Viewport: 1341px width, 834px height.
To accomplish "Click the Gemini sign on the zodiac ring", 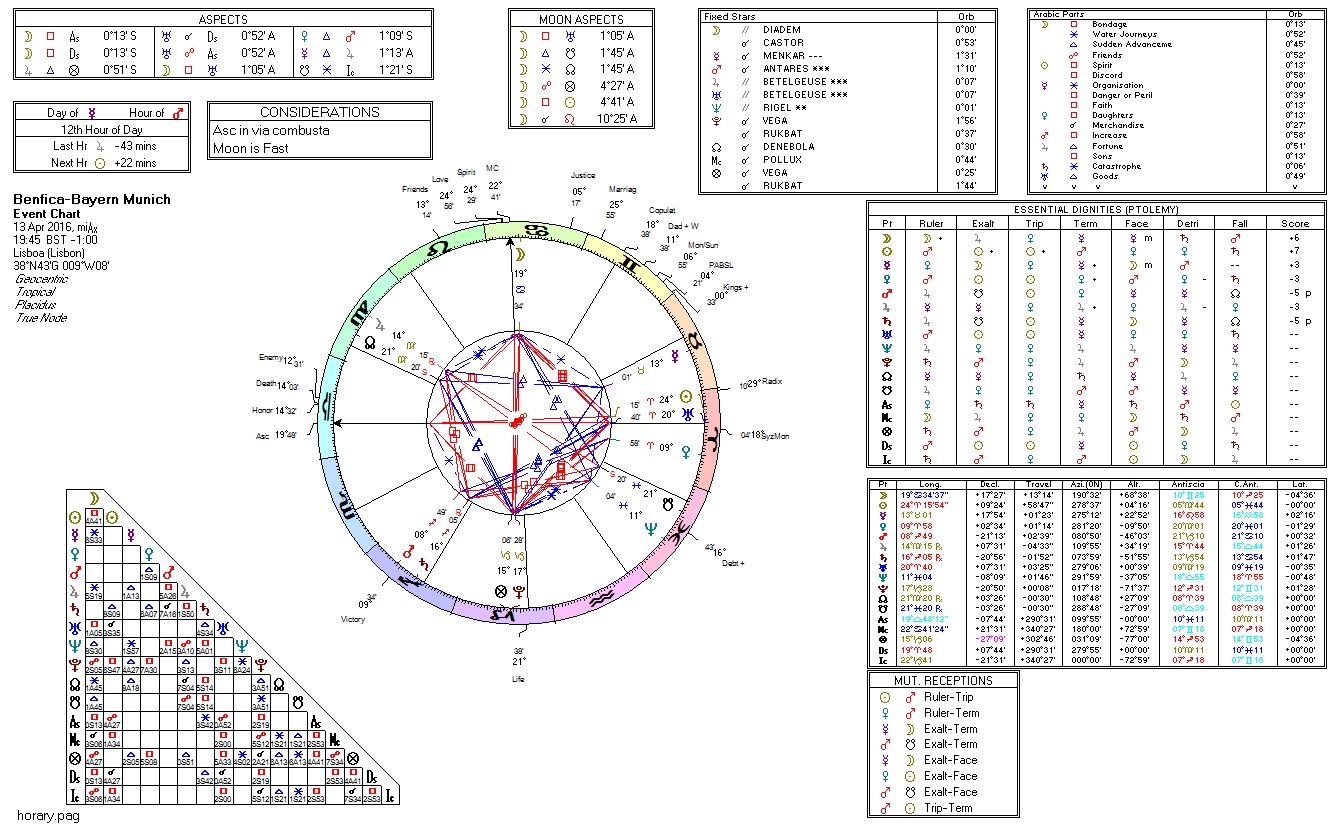I will pyautogui.click(x=630, y=263).
